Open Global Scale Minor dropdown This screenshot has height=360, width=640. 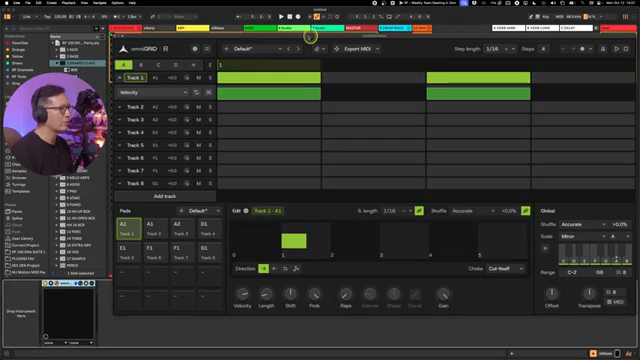[583, 236]
